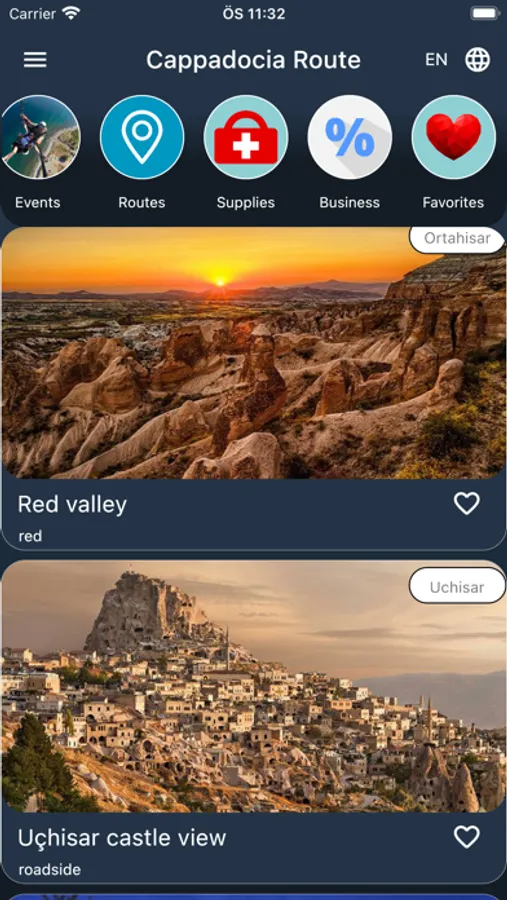Open the Favorites red heart icon

coord(454,137)
